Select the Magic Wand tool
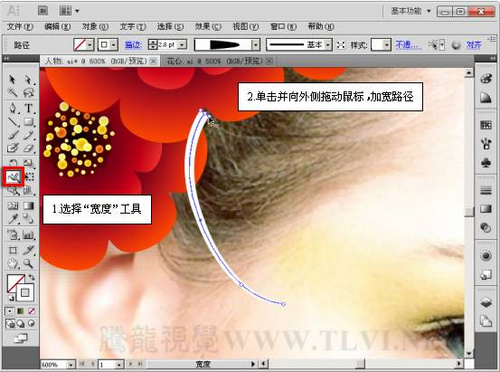Screen dimensions: 500x372 coord(12,92)
